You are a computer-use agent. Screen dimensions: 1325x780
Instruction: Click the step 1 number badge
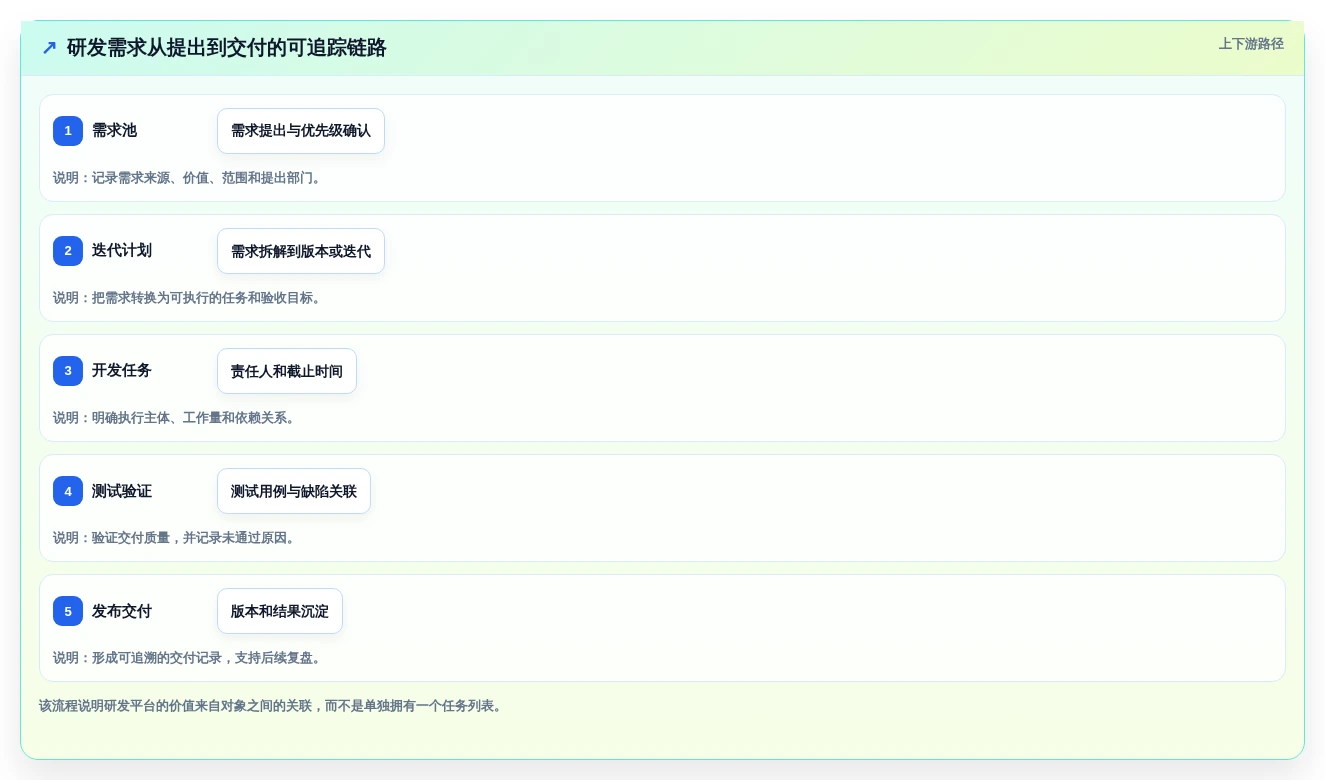pos(68,131)
